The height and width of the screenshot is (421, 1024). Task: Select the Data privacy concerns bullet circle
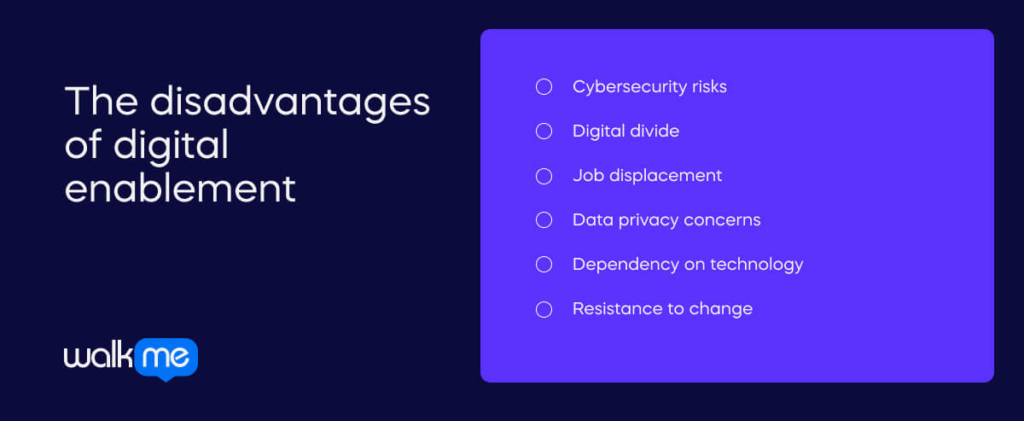click(x=544, y=220)
